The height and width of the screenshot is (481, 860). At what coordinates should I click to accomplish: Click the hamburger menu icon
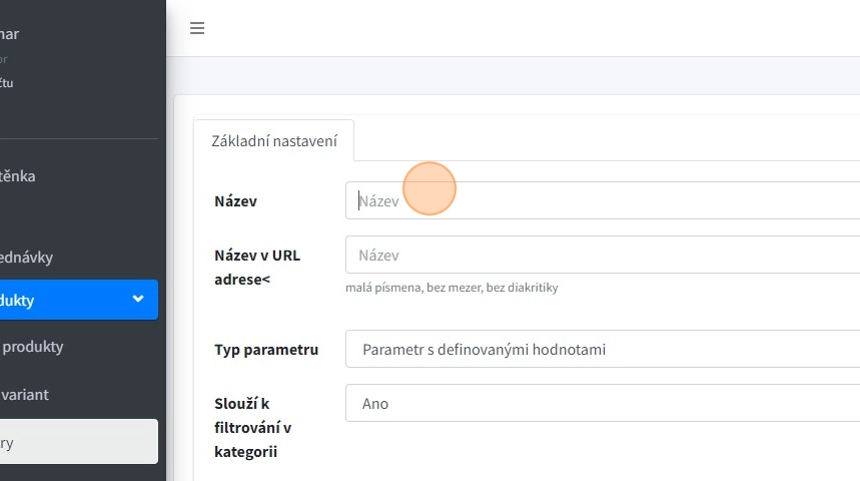pyautogui.click(x=197, y=28)
